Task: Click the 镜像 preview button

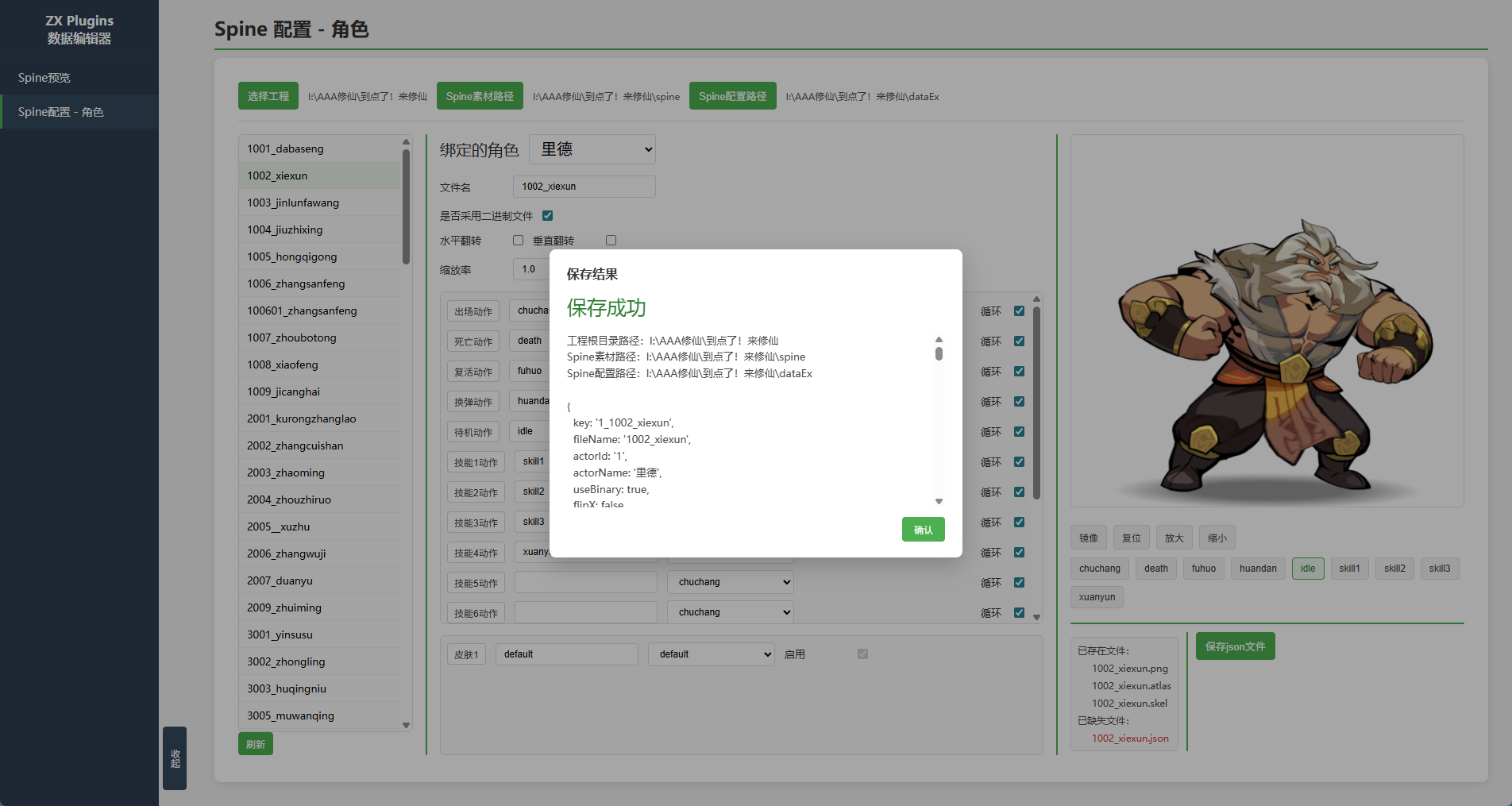Action: (x=1089, y=538)
